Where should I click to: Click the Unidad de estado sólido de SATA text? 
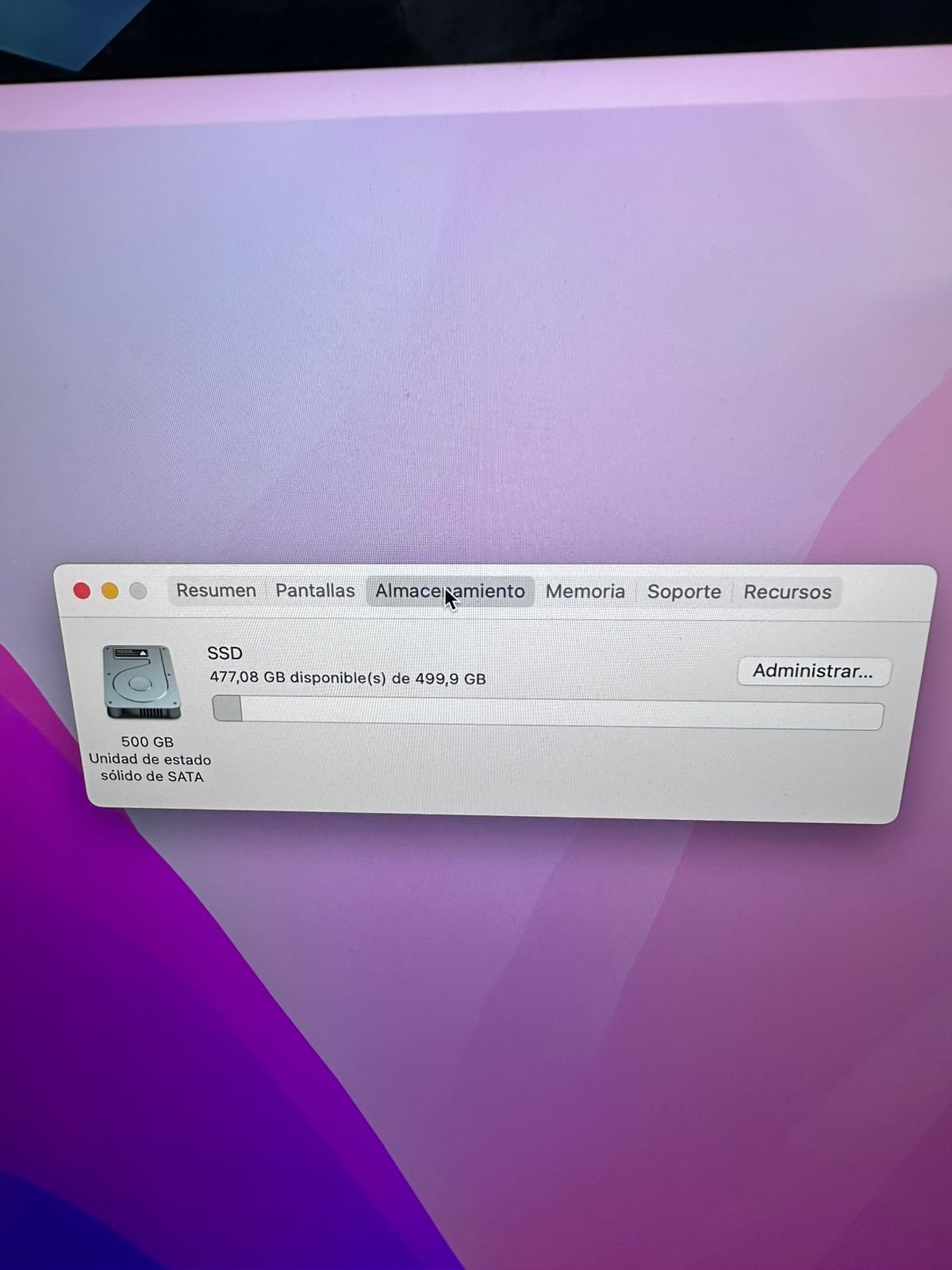[150, 768]
